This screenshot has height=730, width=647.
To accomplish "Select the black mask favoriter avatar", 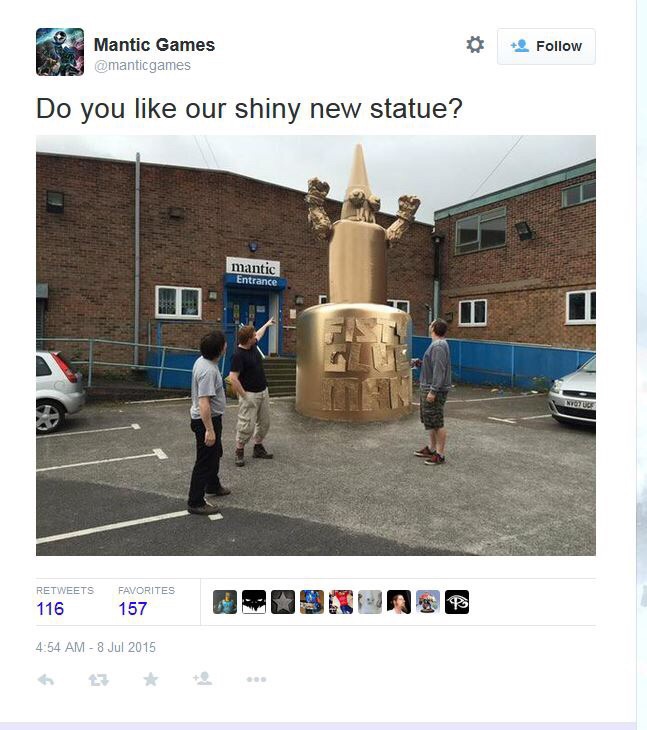I will click(254, 602).
